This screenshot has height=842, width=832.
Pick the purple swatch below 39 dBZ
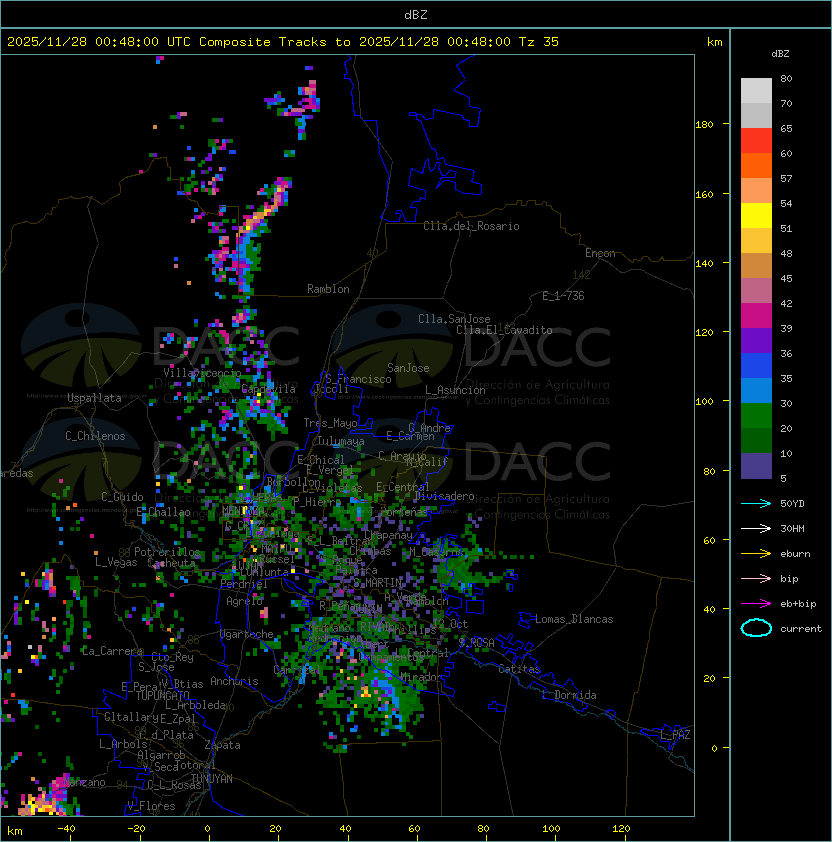coord(756,340)
